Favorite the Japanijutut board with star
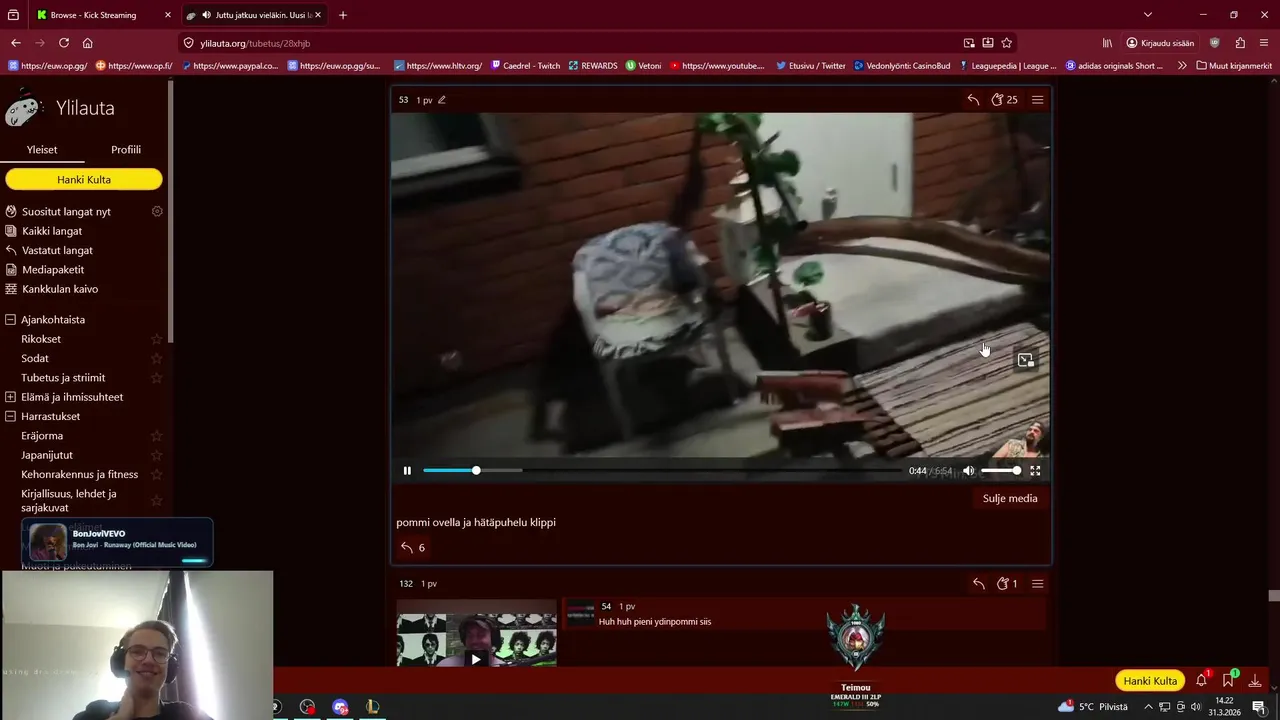The height and width of the screenshot is (720, 1280). click(x=156, y=455)
